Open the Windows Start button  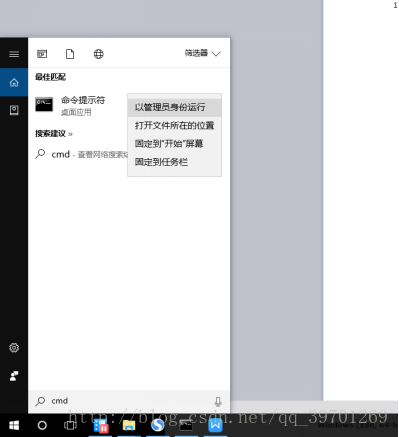point(14,425)
